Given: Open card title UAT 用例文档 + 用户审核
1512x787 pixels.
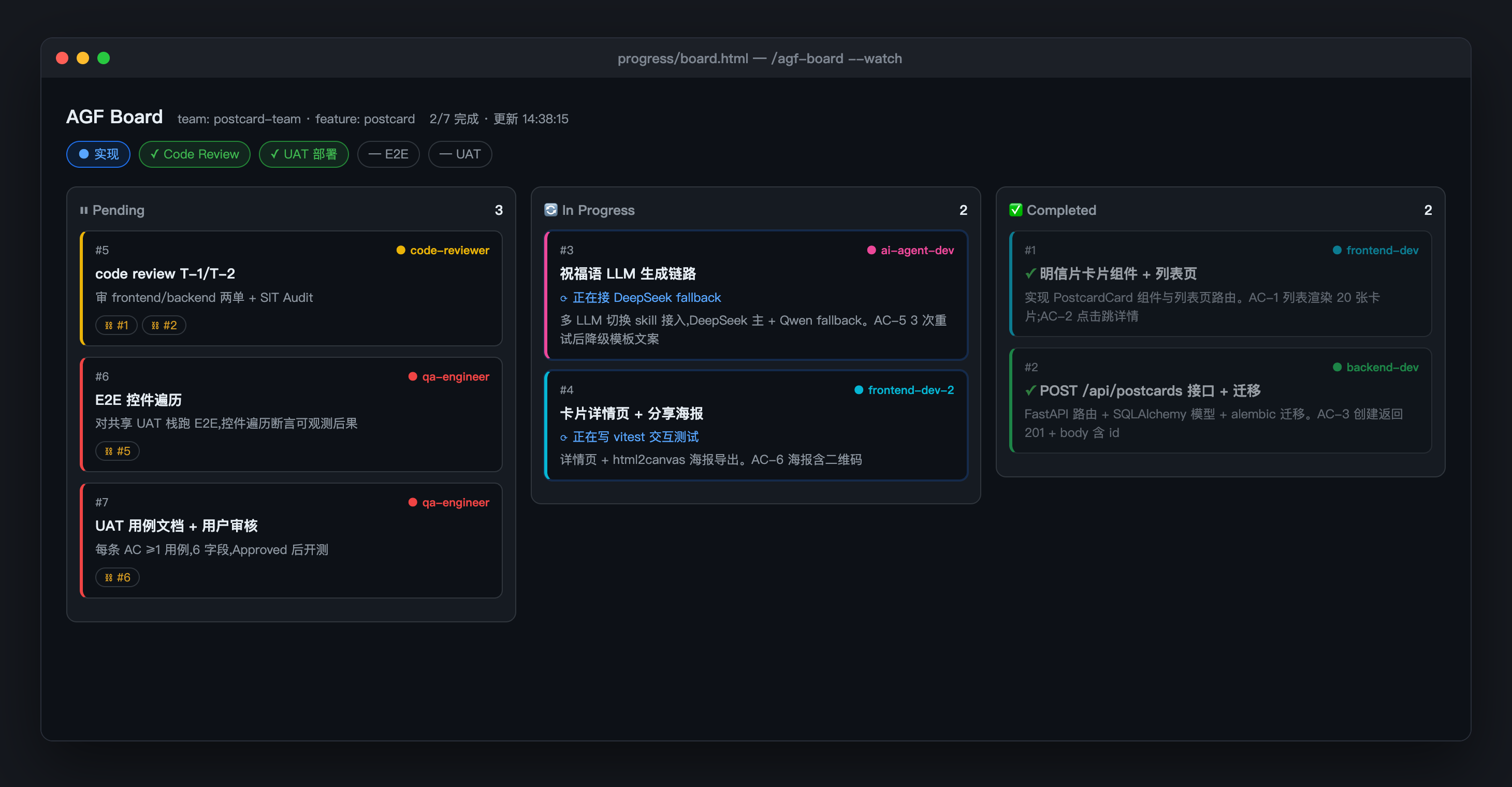Looking at the screenshot, I should tap(177, 526).
